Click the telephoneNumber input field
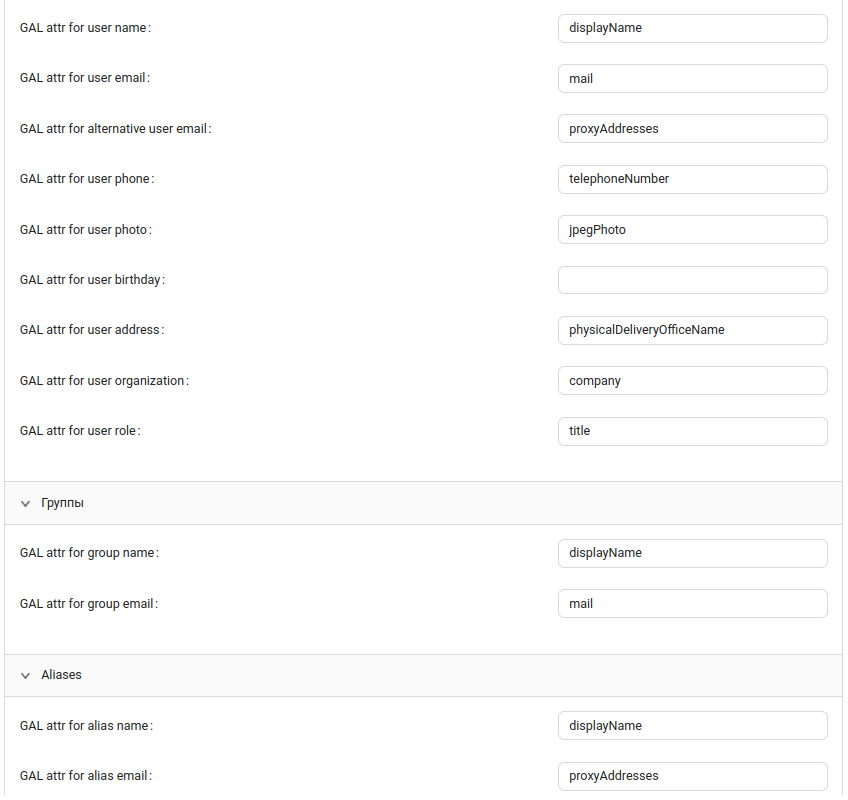 coord(692,179)
